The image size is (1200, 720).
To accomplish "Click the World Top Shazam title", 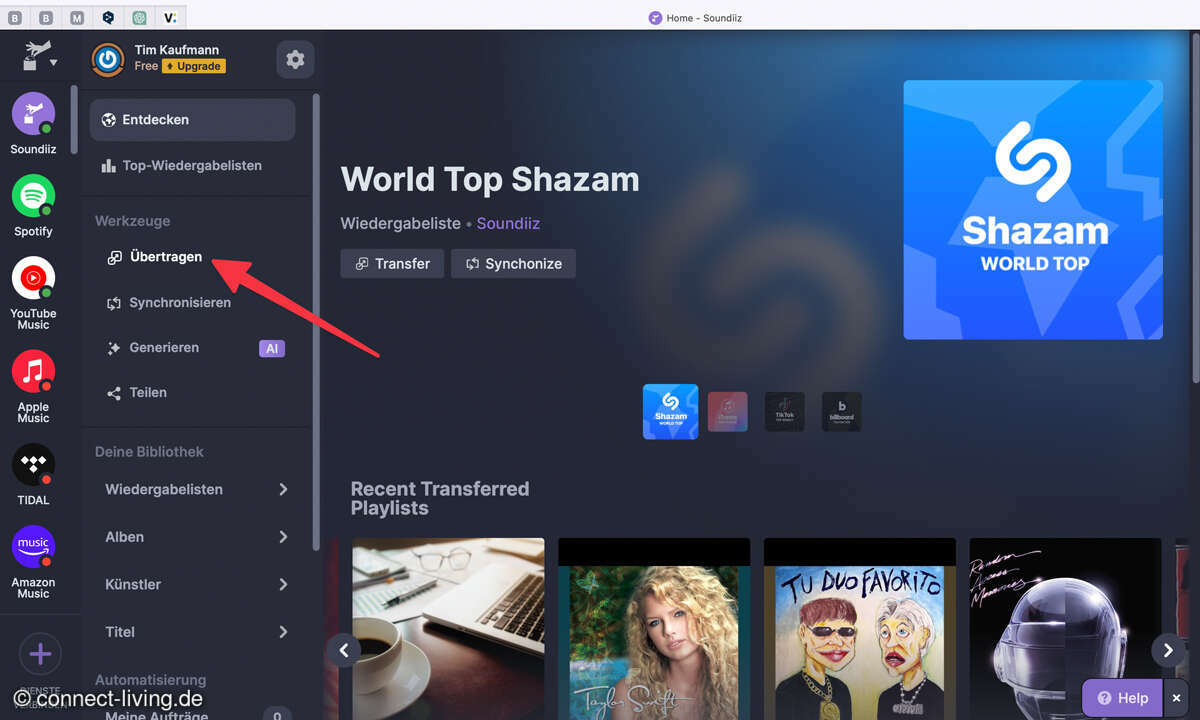I will tap(490, 180).
